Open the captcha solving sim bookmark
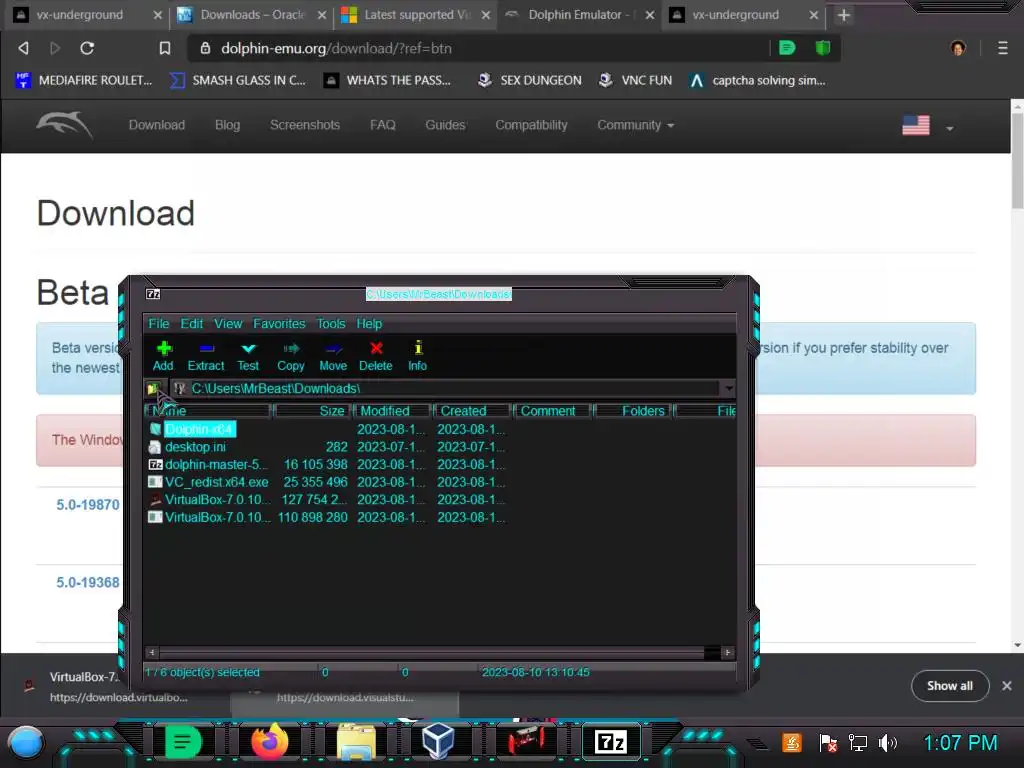Viewport: 1024px width, 768px height. pos(758,80)
